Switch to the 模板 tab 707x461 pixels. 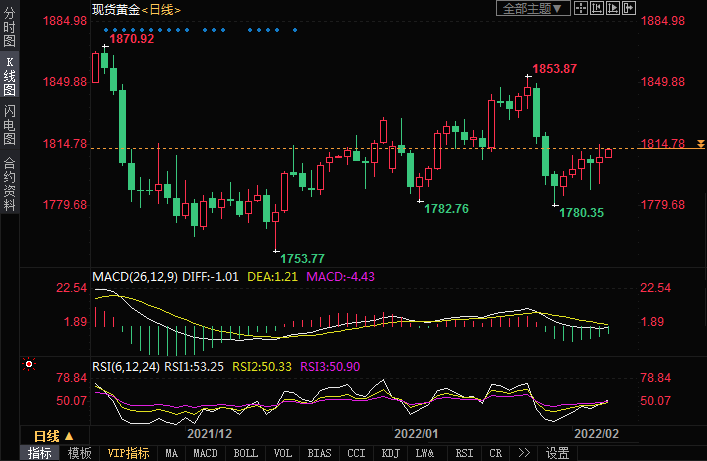pos(80,453)
